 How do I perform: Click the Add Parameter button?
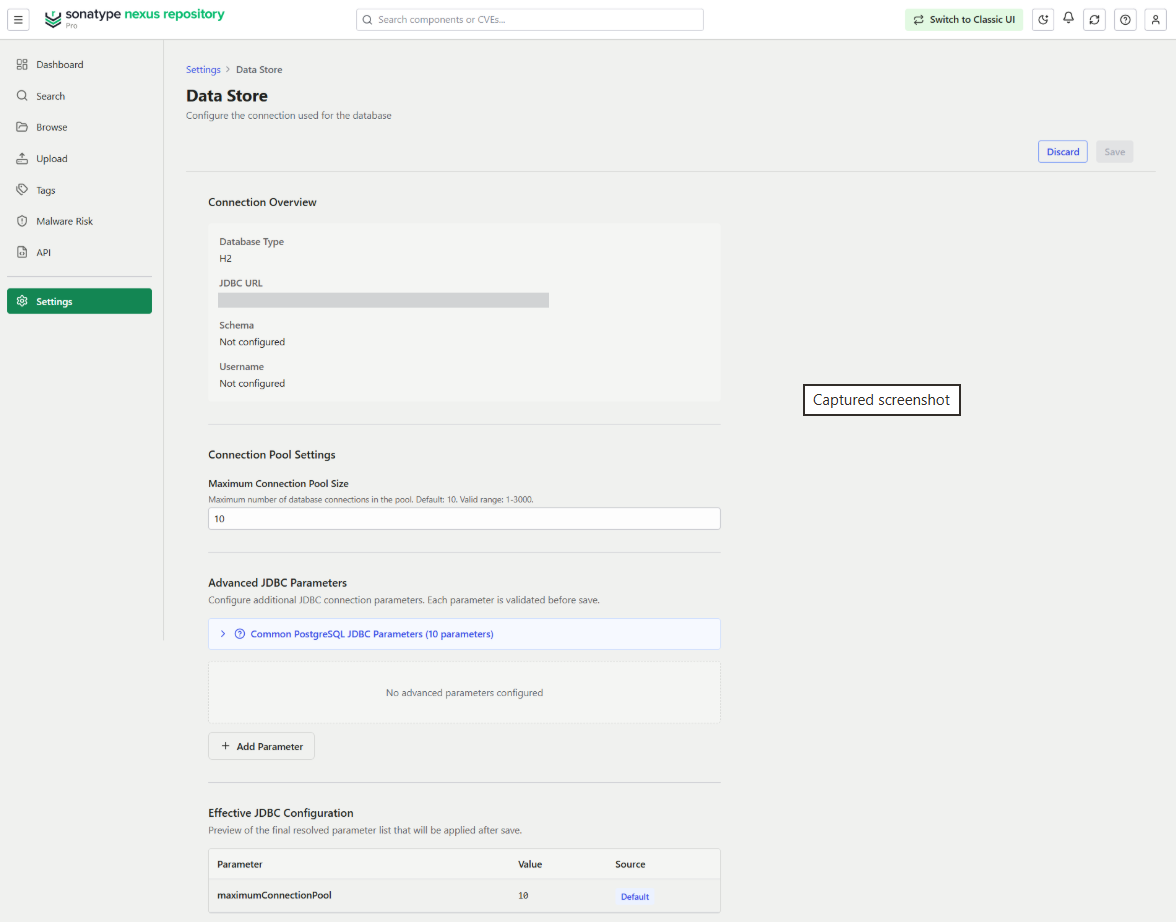coord(261,746)
